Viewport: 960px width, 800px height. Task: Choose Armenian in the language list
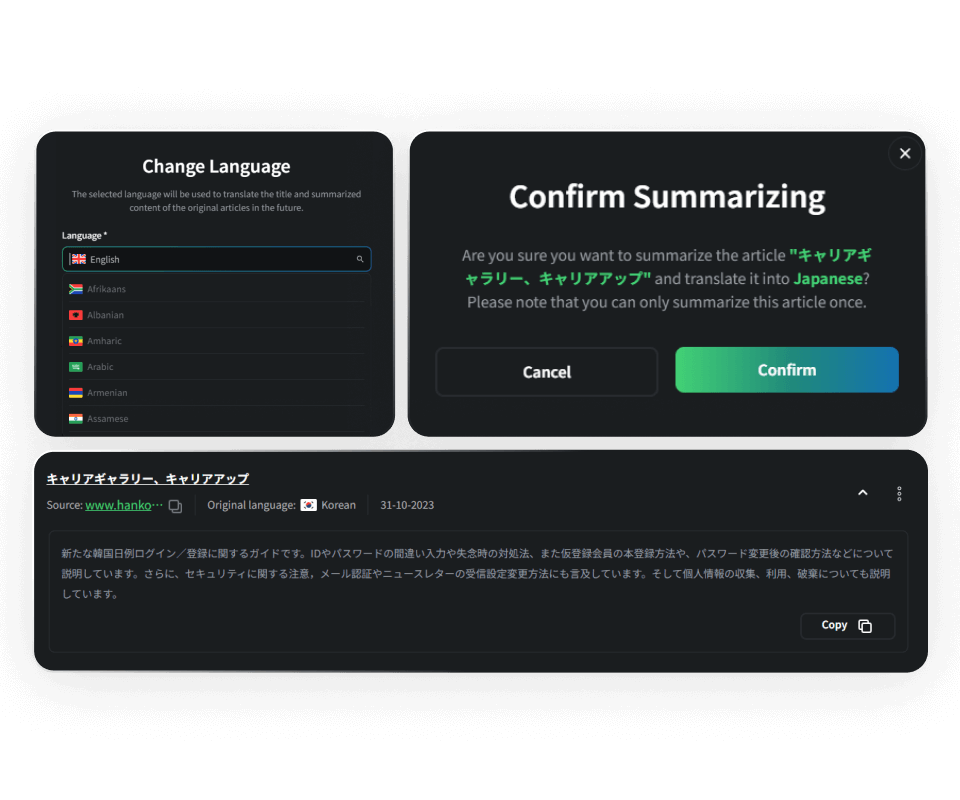[x=107, y=393]
